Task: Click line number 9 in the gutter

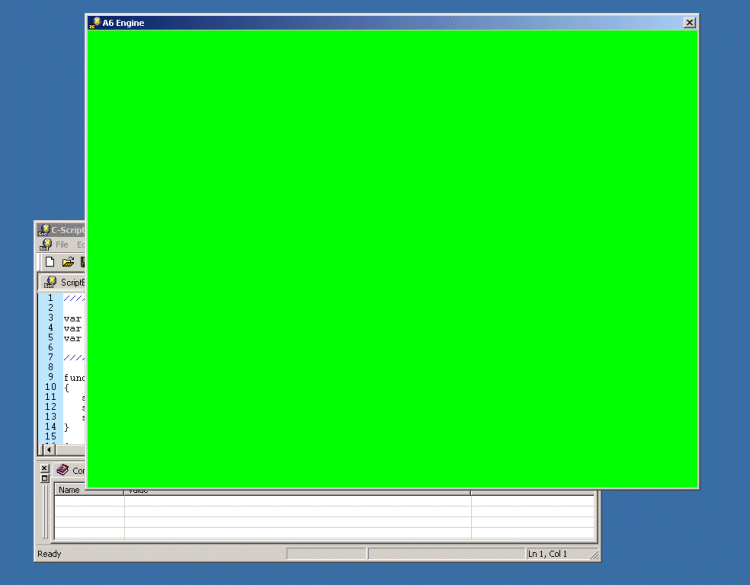Action: [x=50, y=378]
